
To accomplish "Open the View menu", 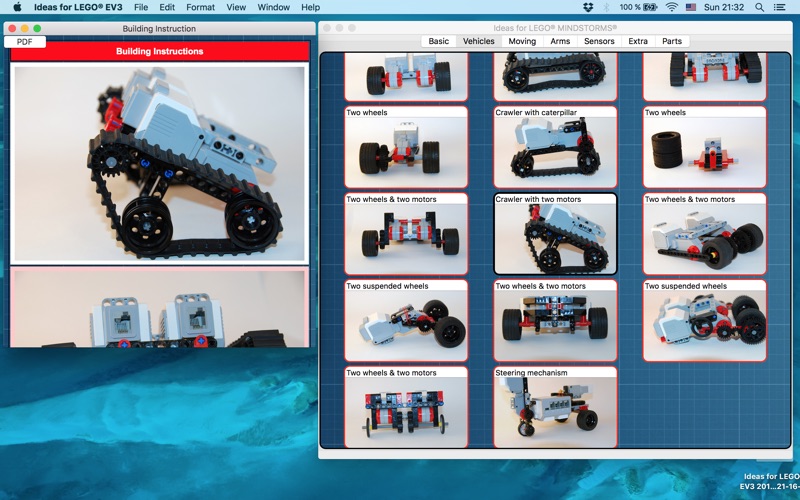I will 236,7.
